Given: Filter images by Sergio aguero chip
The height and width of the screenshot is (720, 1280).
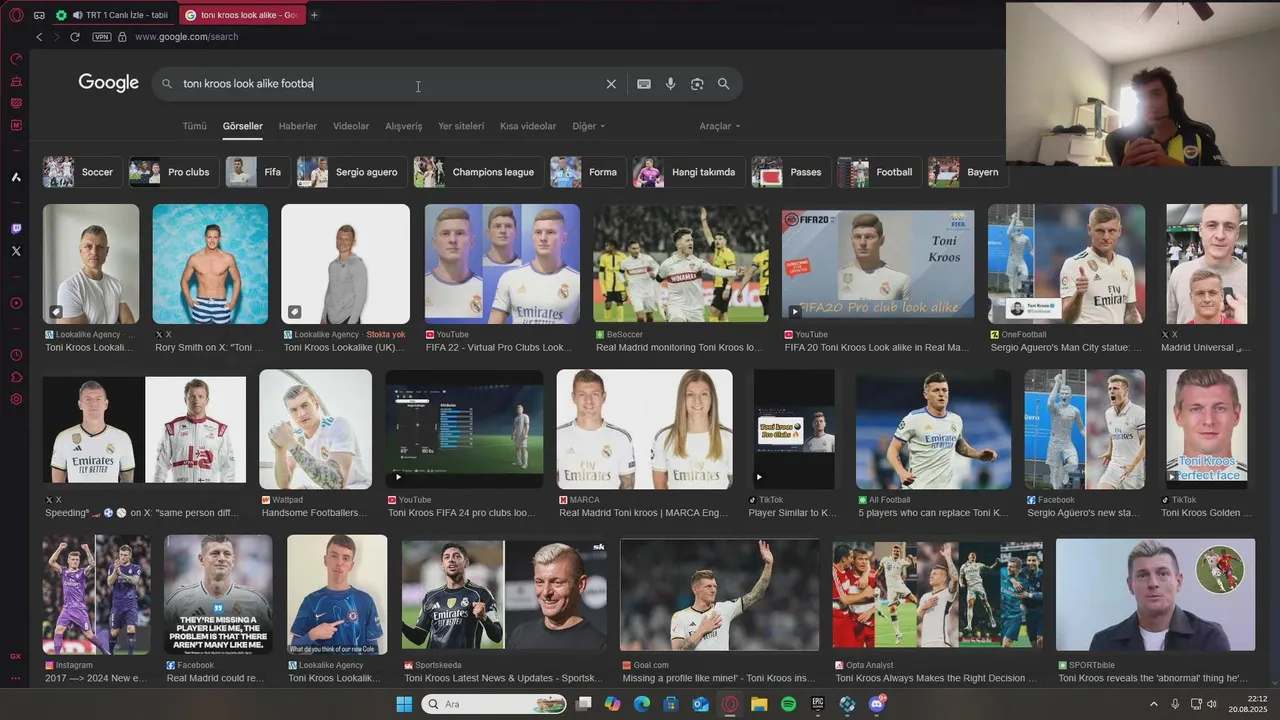Looking at the screenshot, I should click(352, 172).
